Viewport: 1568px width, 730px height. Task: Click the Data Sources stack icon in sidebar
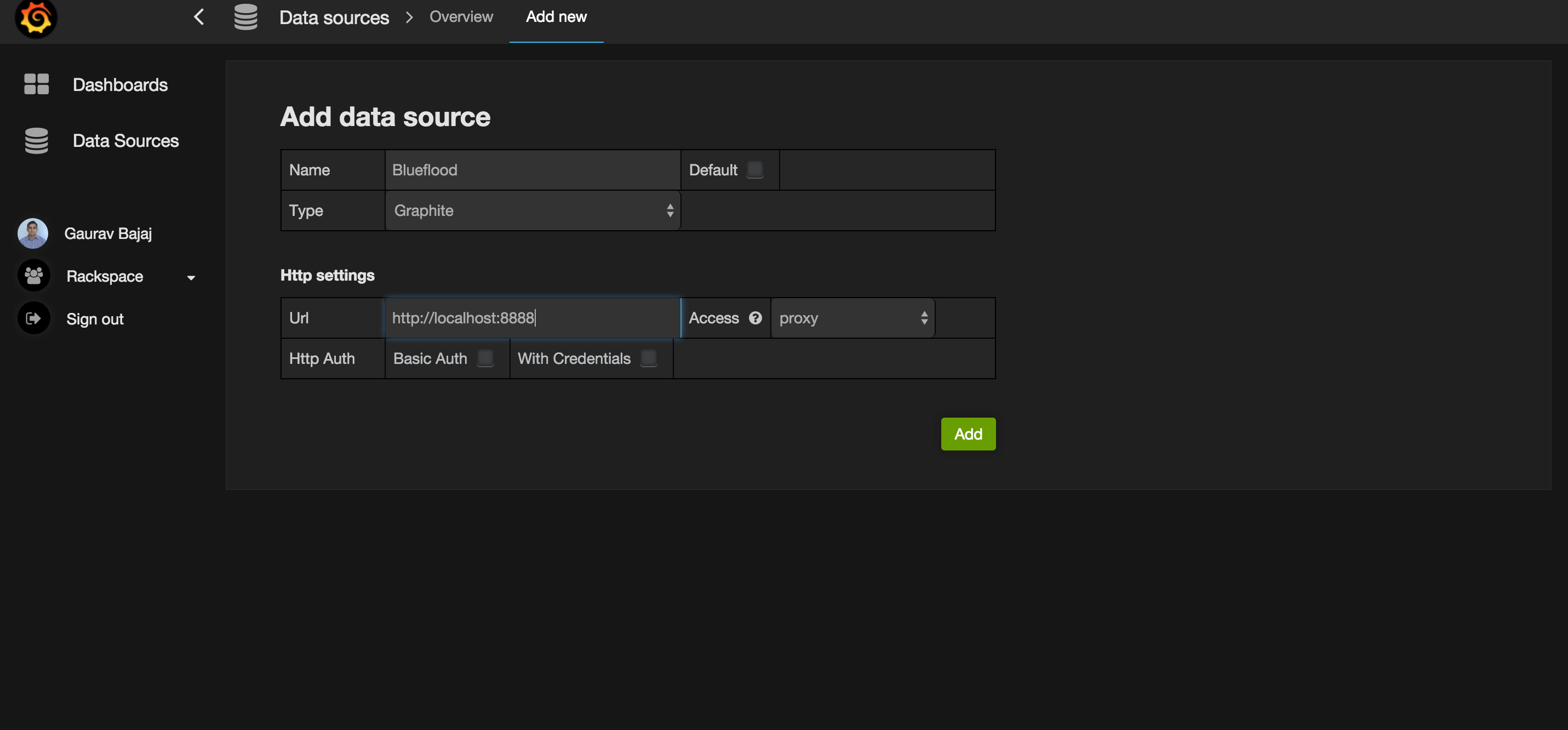[36, 141]
